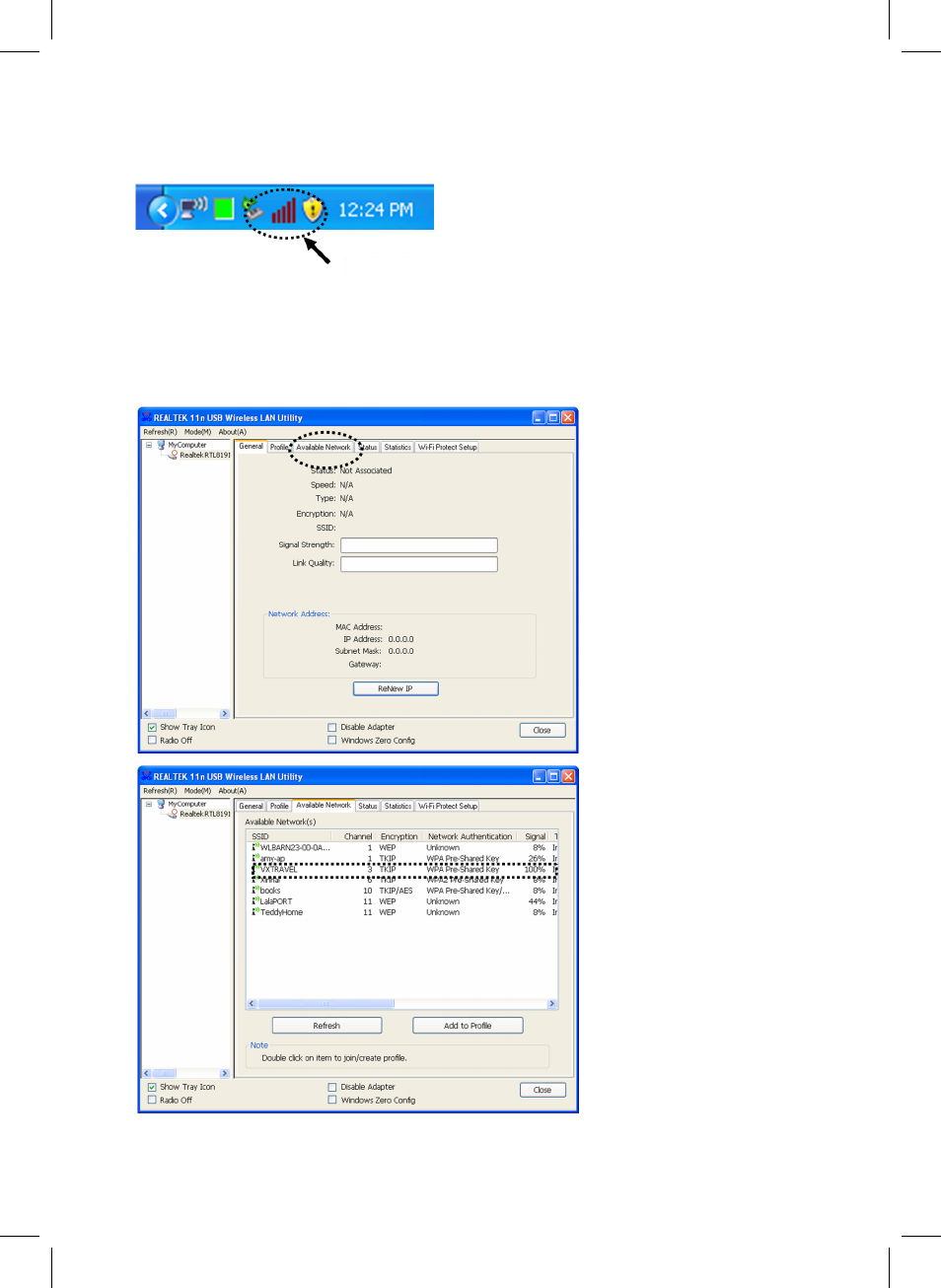
Task: Click left arrow of network list horizontal scrollbar
Action: [x=252, y=1004]
